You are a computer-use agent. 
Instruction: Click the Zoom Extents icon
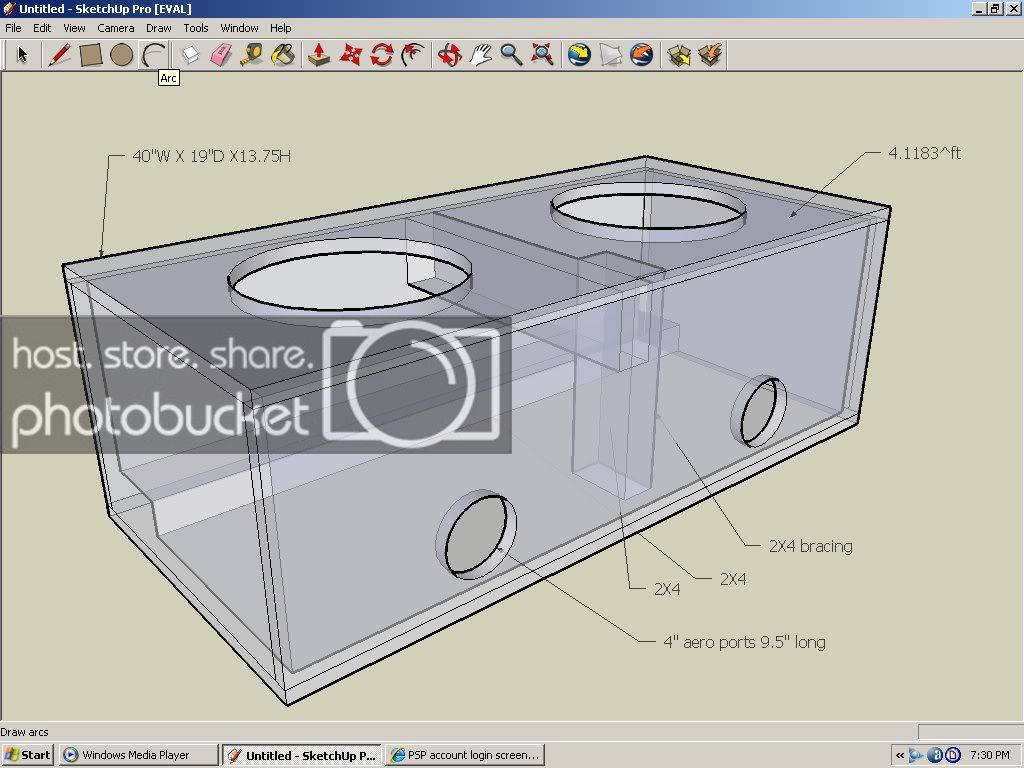point(542,54)
